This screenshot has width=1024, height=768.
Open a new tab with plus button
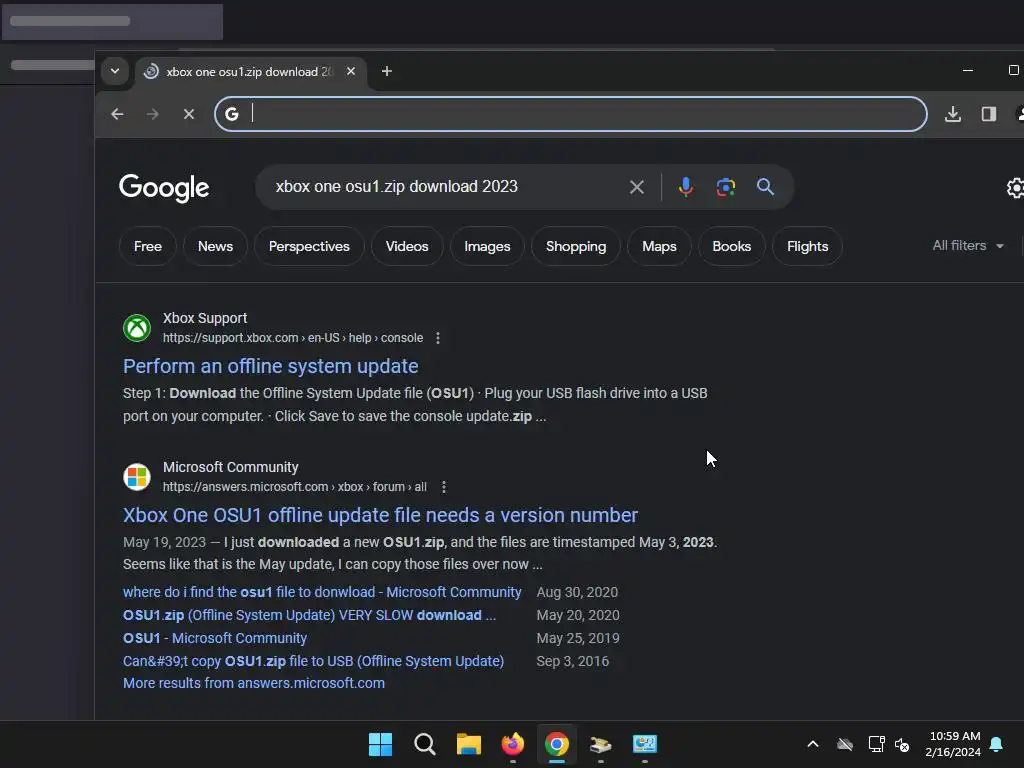[x=387, y=71]
